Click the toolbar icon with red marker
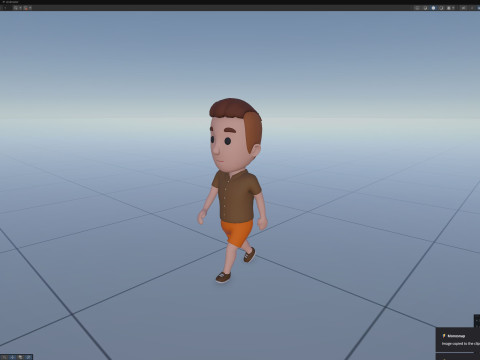 (x=26, y=8)
